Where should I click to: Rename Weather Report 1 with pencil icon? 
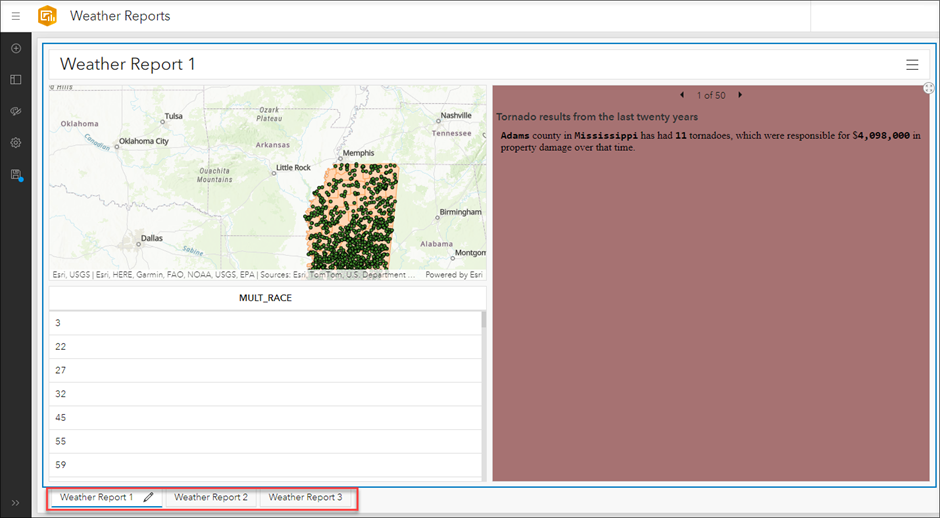pos(148,497)
